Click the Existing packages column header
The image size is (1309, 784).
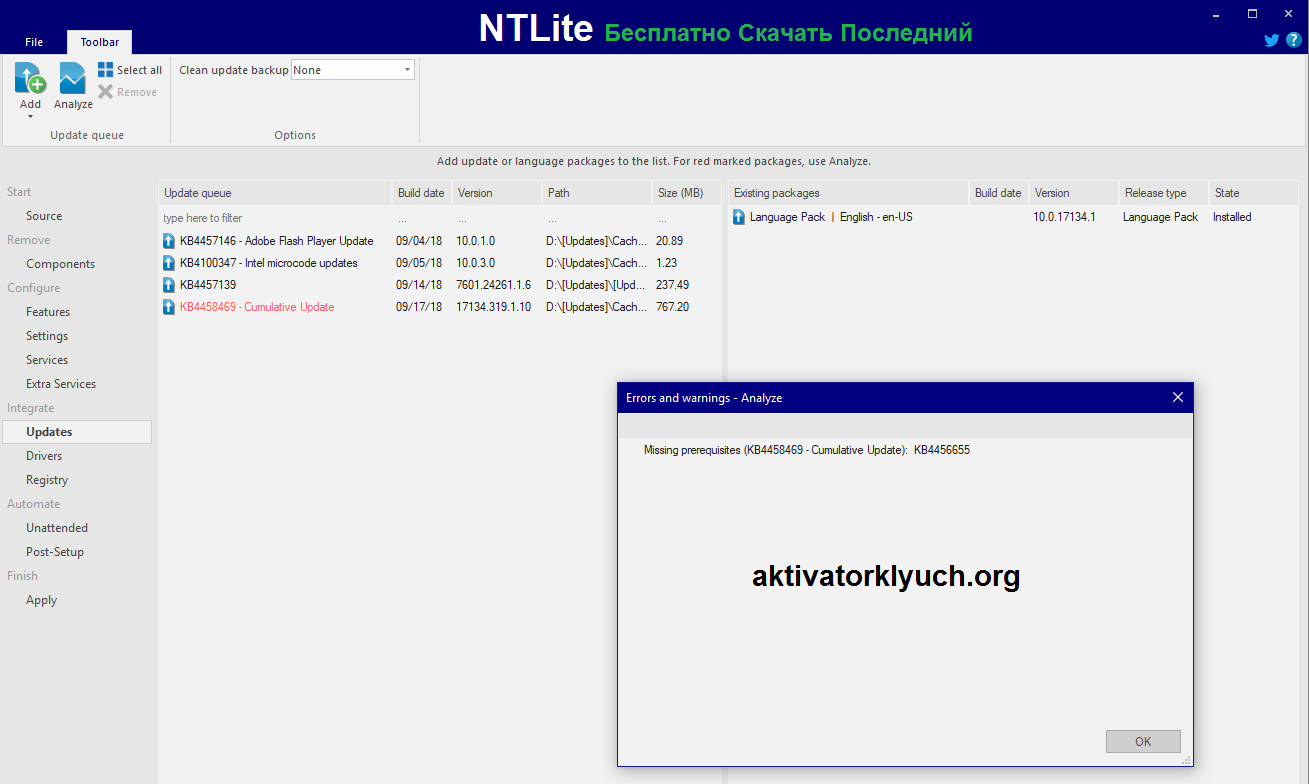[x=849, y=193]
